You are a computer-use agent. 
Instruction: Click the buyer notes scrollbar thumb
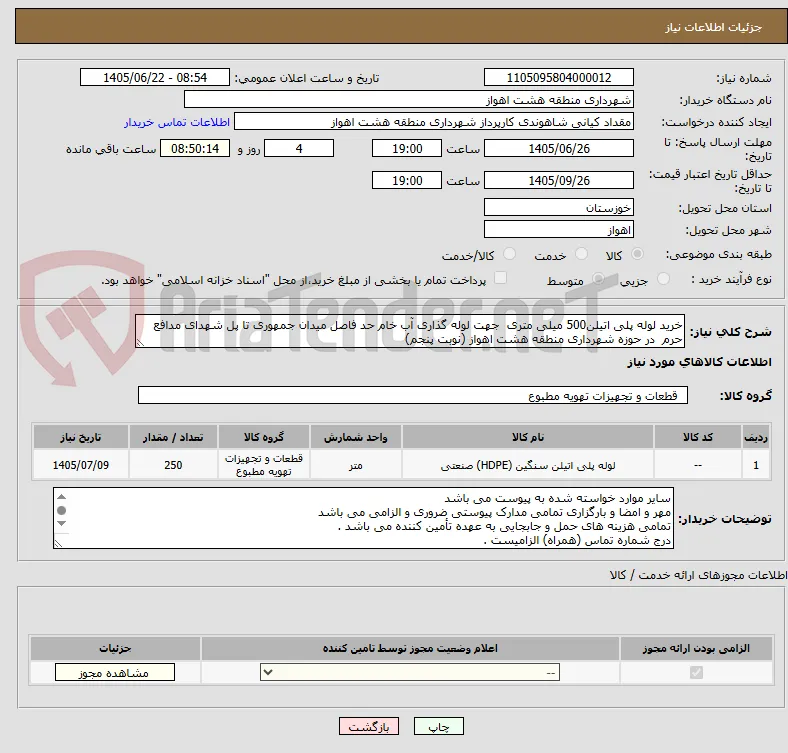62,510
